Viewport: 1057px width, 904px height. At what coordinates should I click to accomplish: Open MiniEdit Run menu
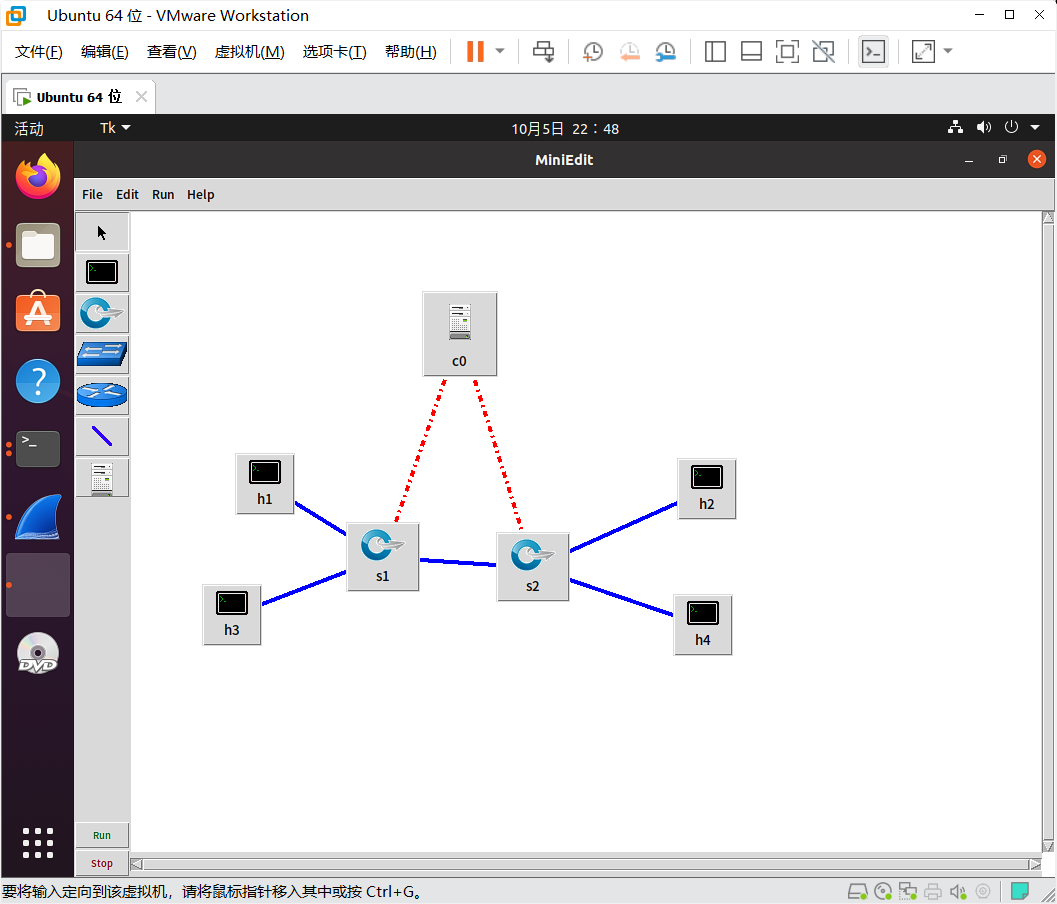[163, 194]
